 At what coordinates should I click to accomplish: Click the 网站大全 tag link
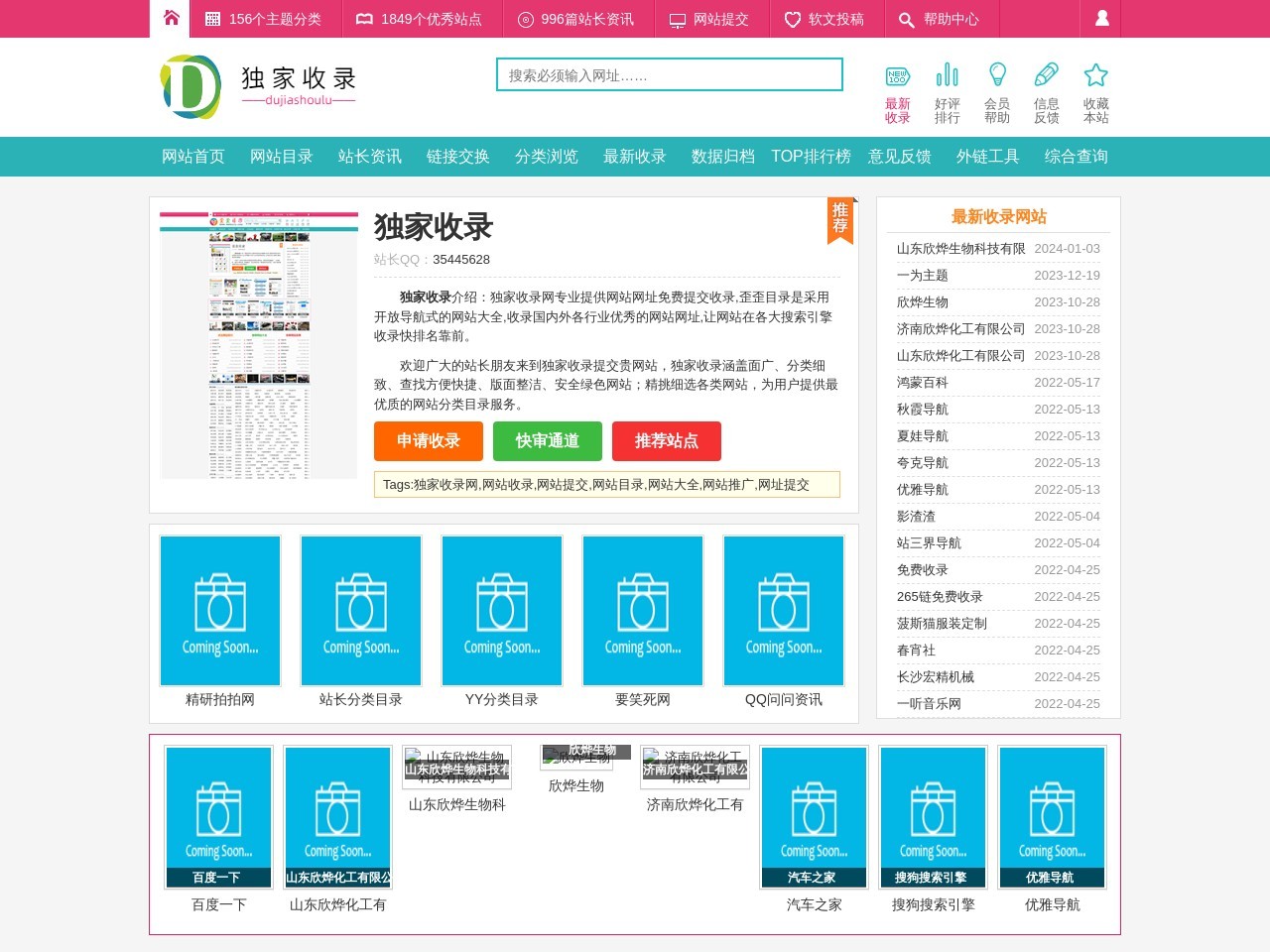pos(677,485)
